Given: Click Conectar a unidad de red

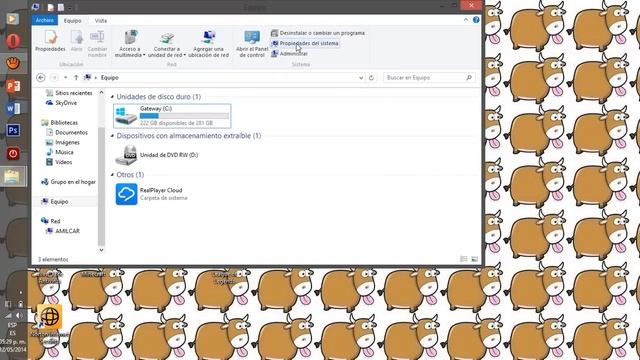Looking at the screenshot, I should [x=167, y=43].
